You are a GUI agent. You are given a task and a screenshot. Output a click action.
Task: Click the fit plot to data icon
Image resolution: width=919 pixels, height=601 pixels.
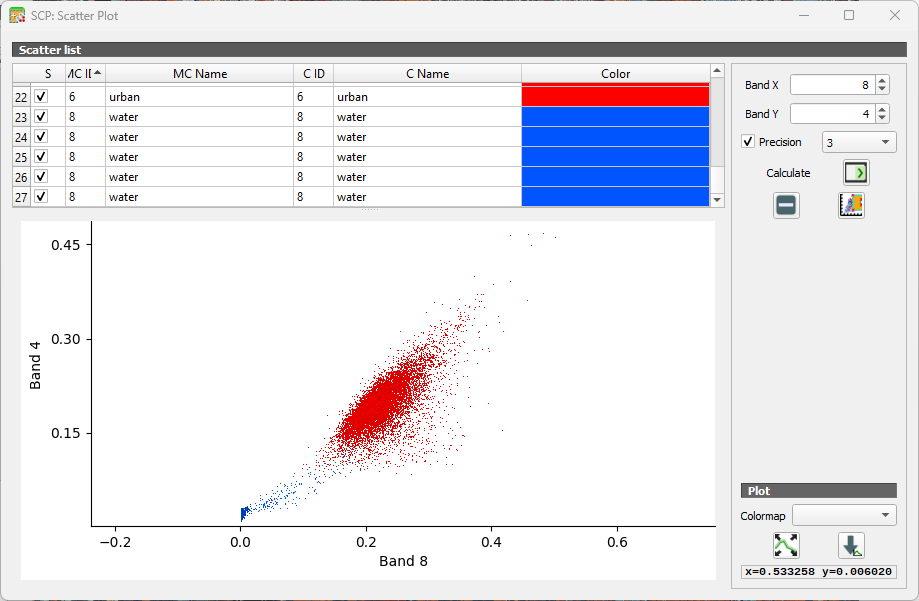(x=786, y=545)
